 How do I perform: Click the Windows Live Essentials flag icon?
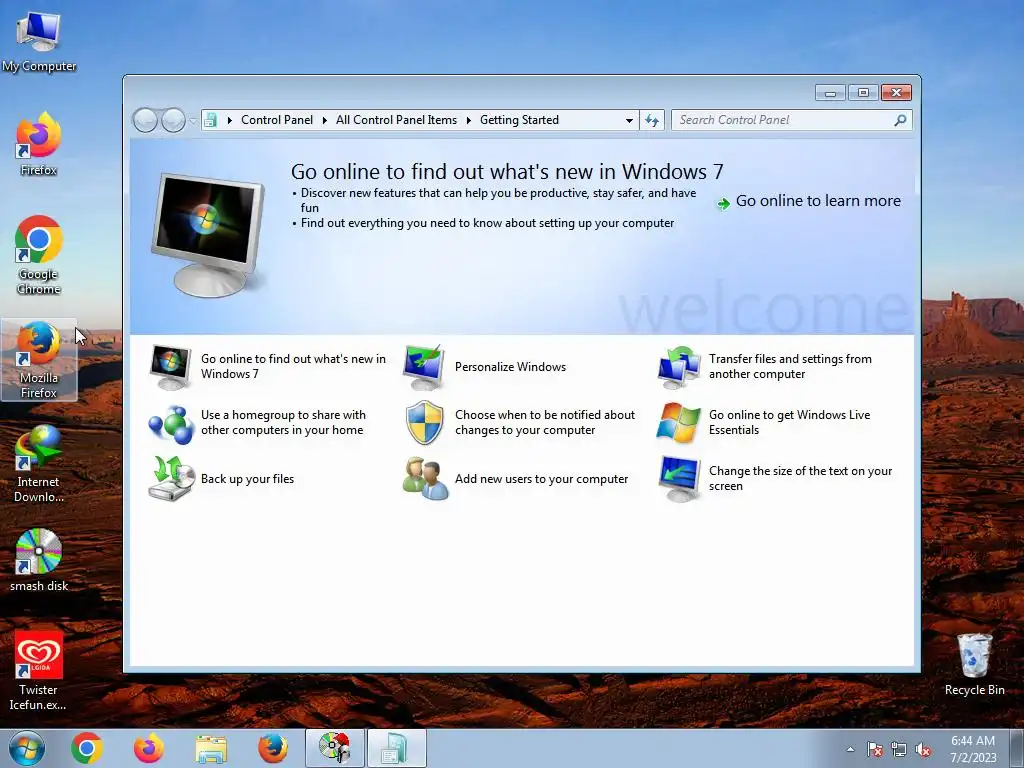(679, 423)
